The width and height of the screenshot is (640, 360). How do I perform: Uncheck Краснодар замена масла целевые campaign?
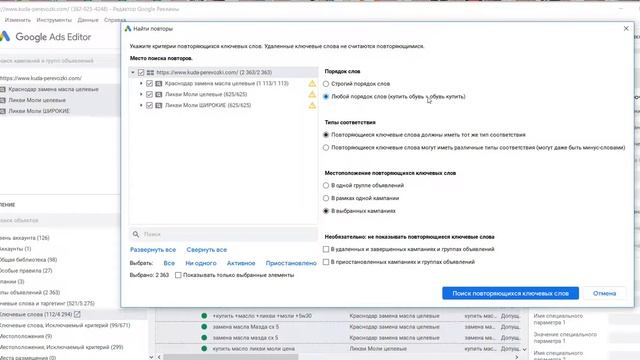[x=149, y=83]
